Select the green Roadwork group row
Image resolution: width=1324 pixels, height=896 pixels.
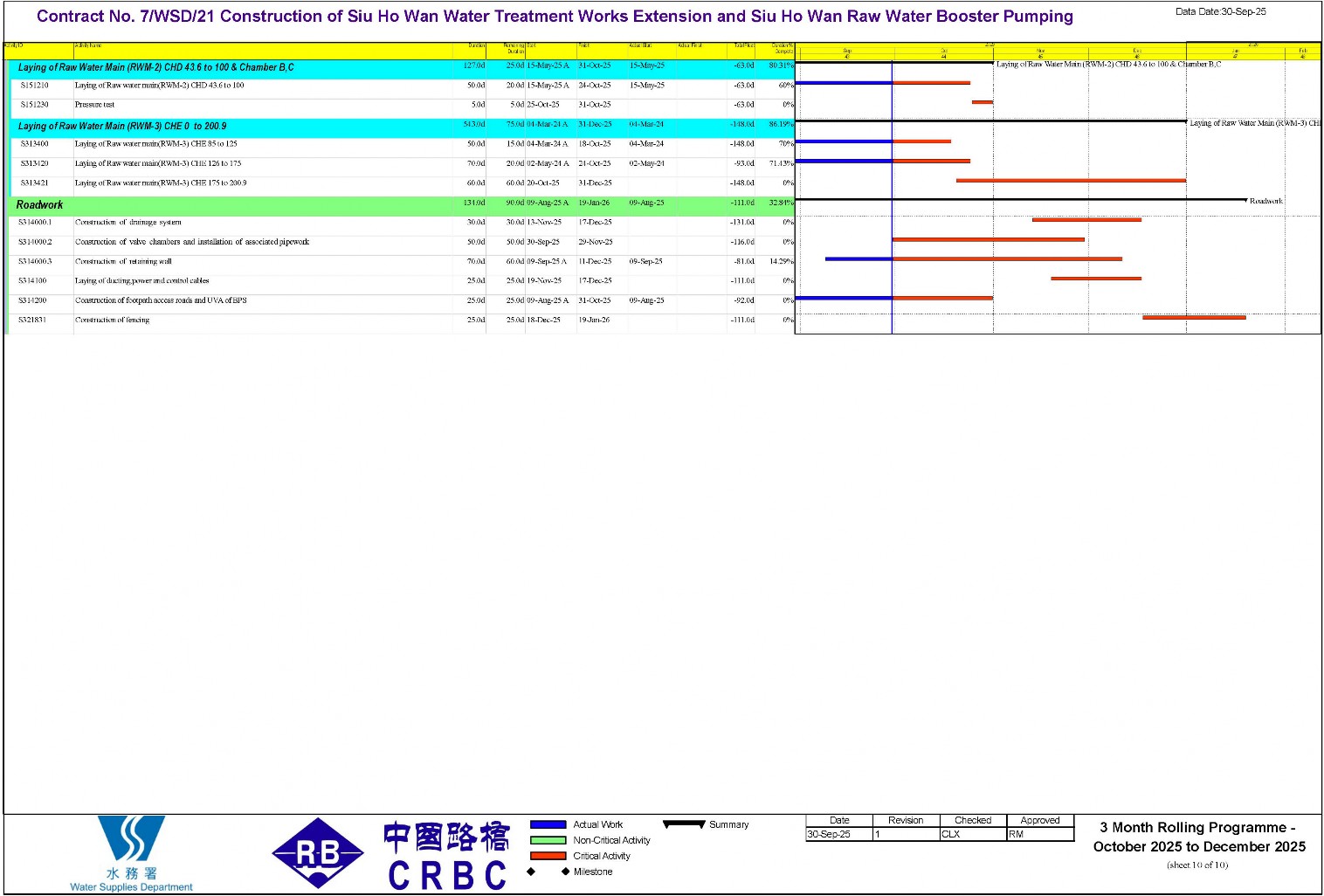click(402, 204)
